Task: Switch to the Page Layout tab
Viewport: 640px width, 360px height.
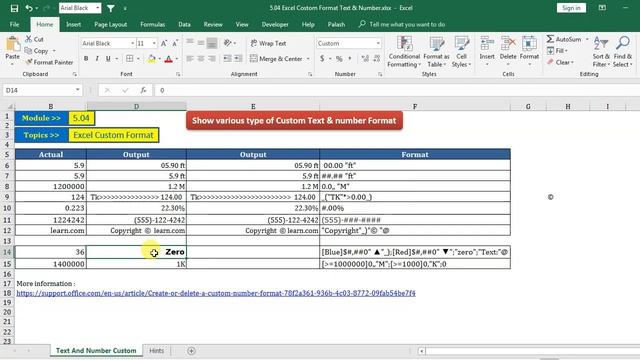Action: pyautogui.click(x=111, y=24)
